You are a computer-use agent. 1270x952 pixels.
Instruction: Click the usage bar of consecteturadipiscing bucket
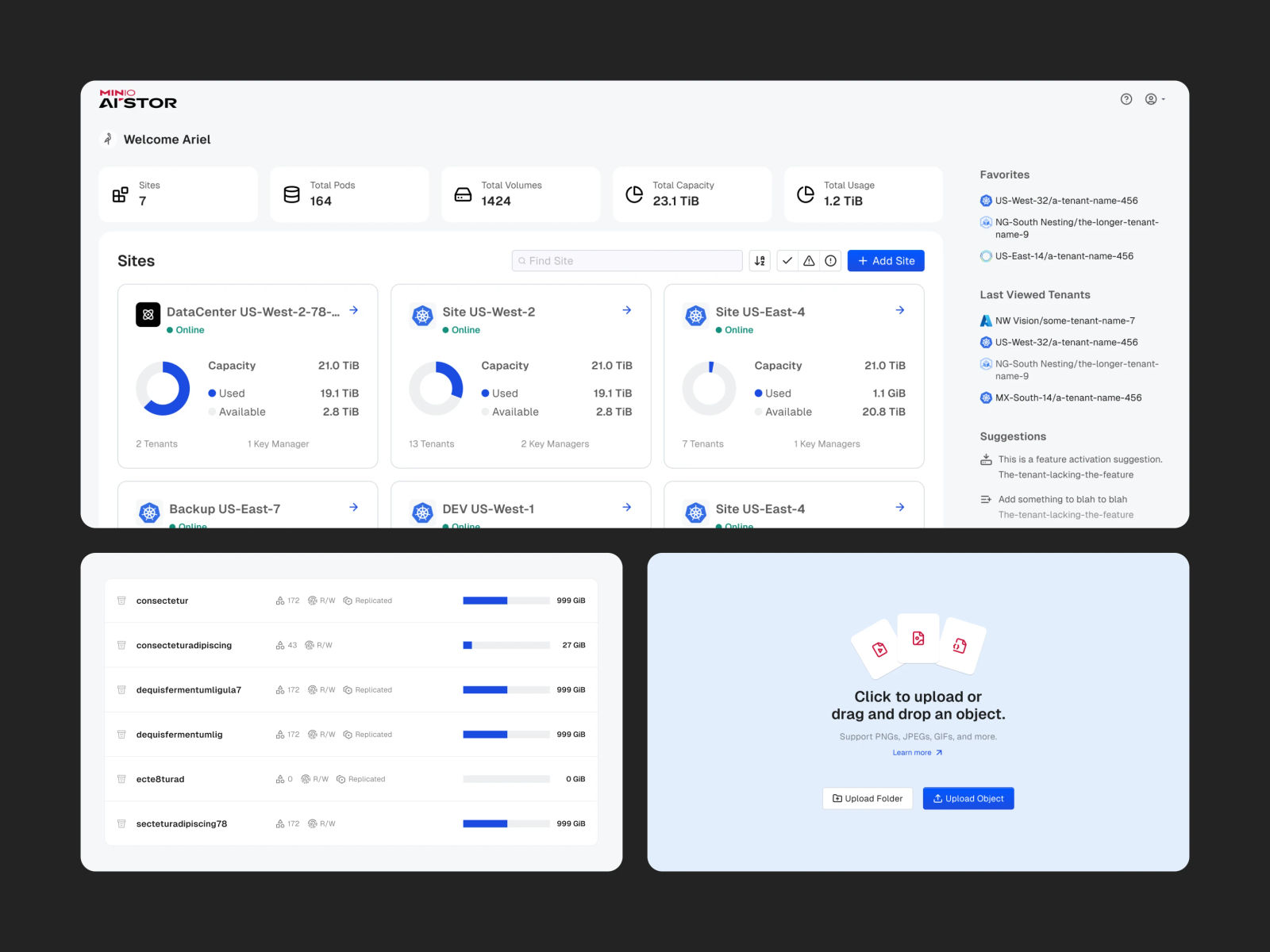tap(506, 645)
